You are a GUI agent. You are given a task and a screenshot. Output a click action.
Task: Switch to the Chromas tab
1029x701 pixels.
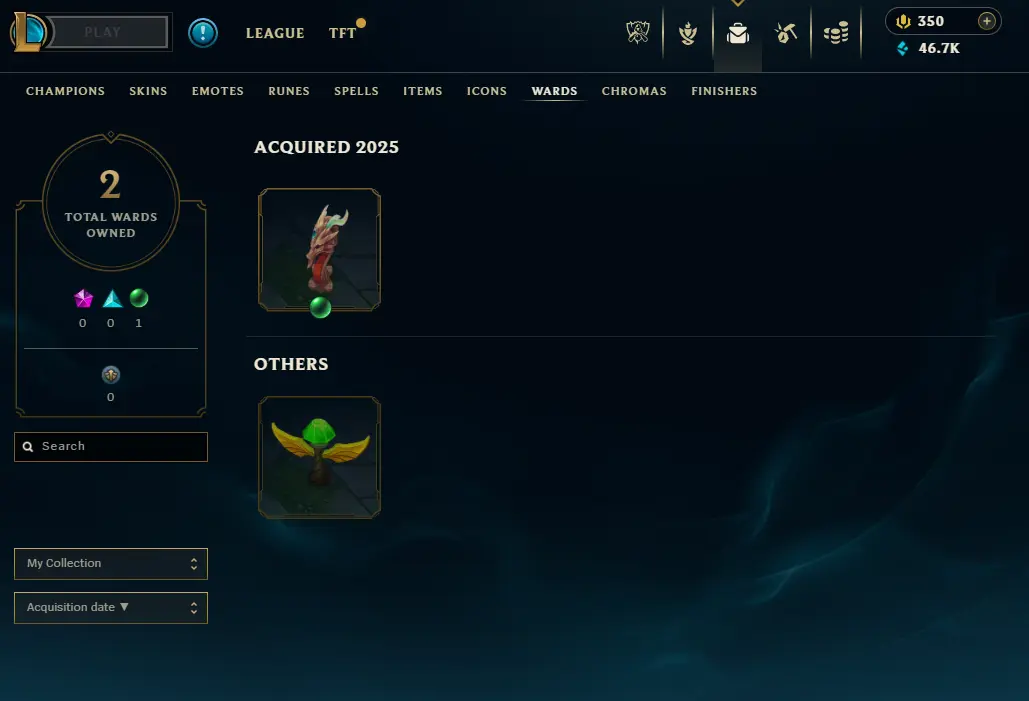[634, 91]
